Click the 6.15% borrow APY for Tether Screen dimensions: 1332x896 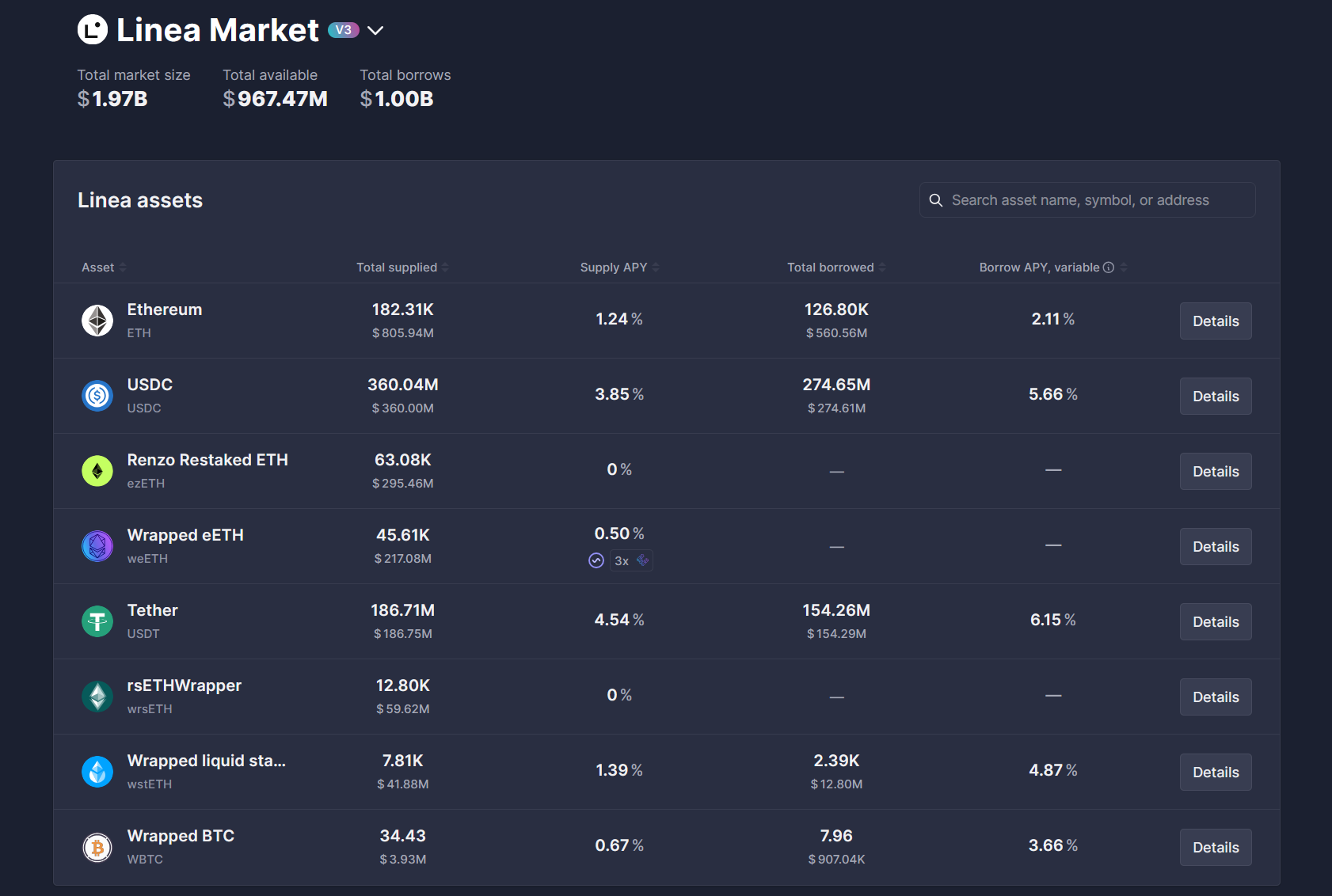1053,620
